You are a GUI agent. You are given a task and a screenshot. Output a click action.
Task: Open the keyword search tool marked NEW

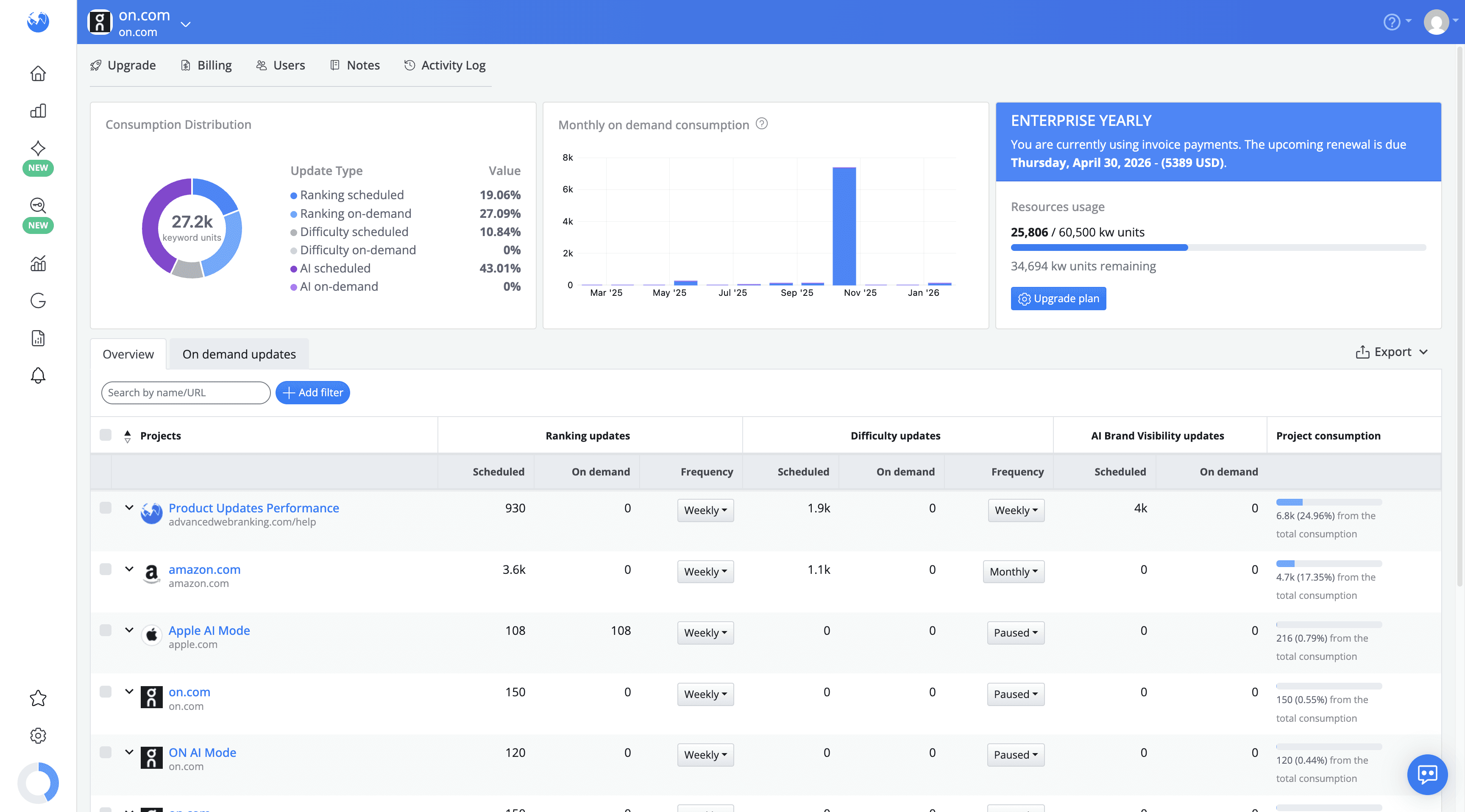[38, 206]
